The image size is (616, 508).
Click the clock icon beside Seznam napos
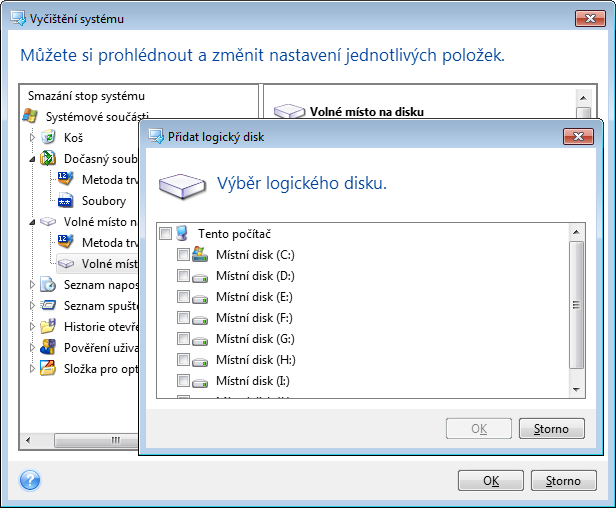point(48,284)
